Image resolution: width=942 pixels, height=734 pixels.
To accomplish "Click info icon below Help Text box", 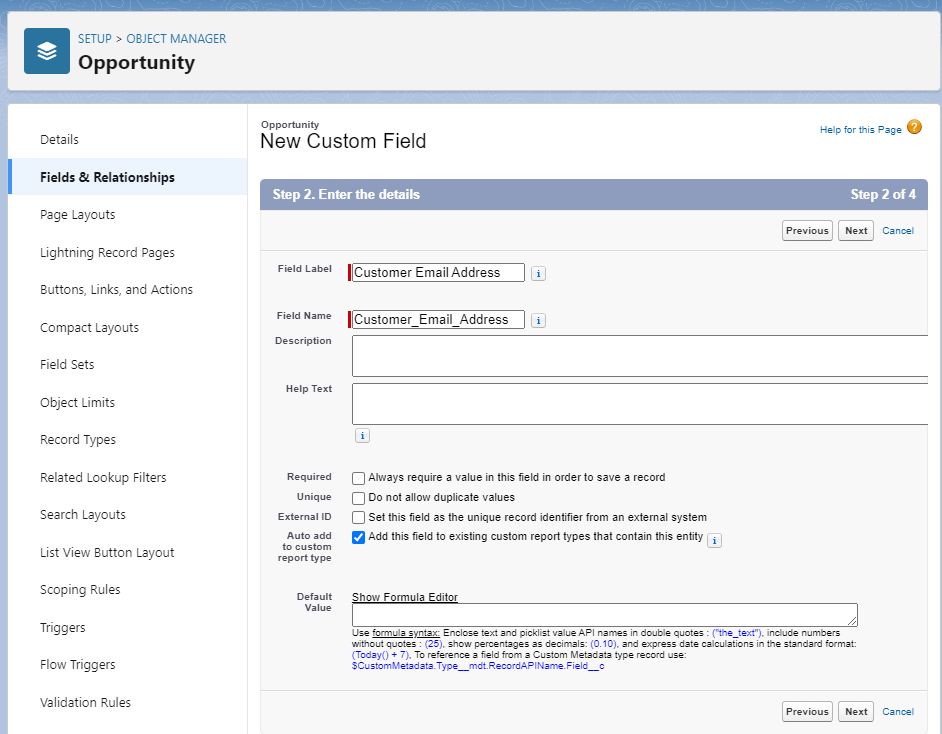I will [362, 436].
